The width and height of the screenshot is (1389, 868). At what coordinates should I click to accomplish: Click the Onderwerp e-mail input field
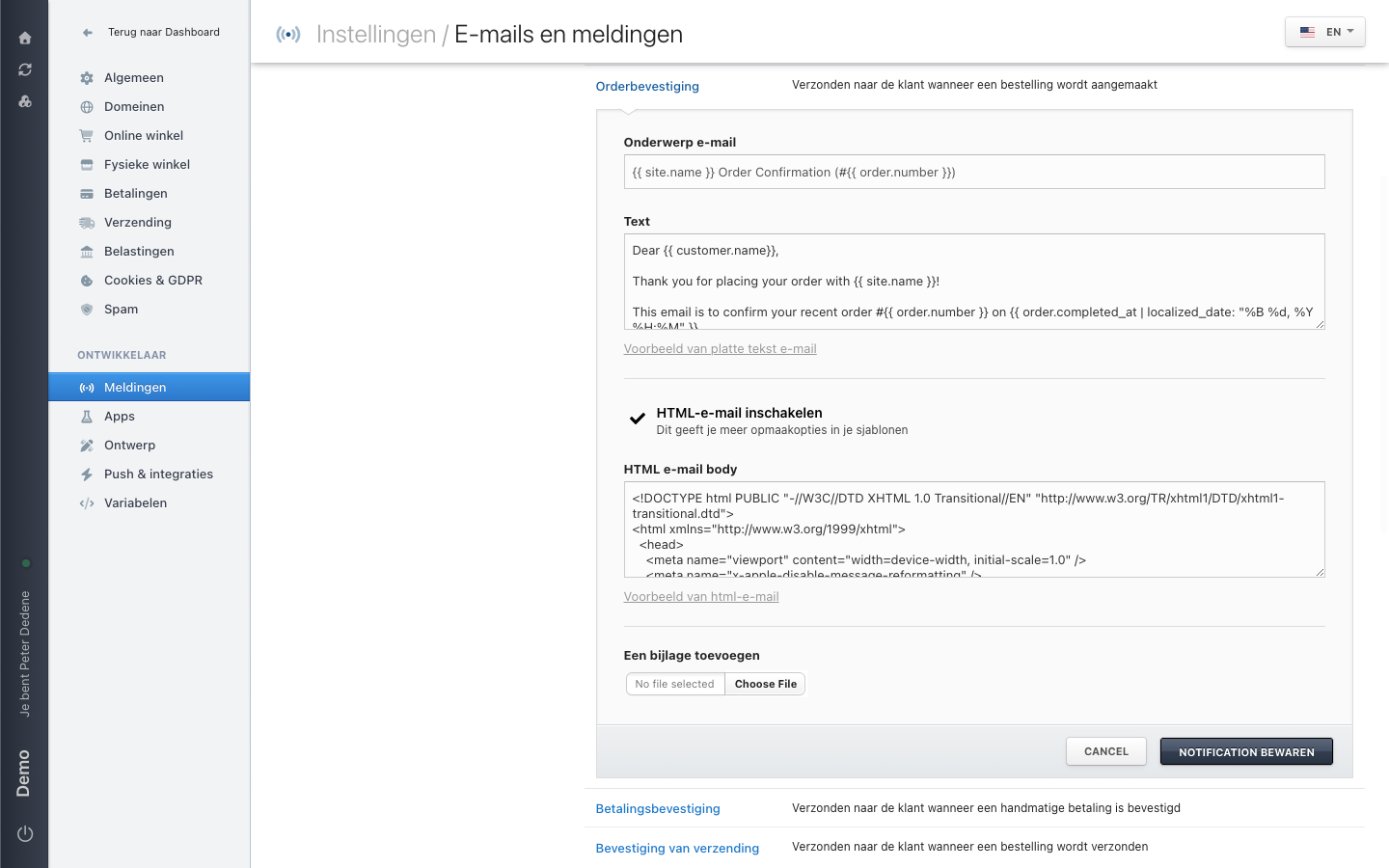pos(974,173)
